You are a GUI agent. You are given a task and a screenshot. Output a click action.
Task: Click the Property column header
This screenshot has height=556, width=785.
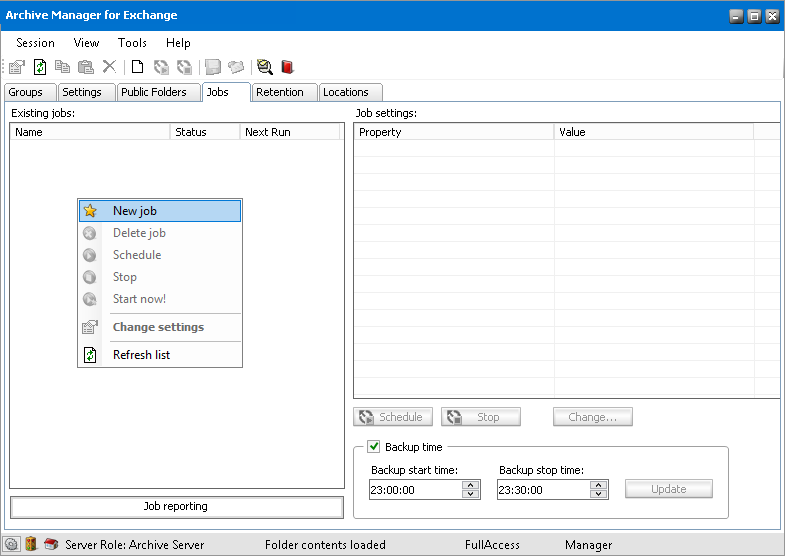[454, 132]
